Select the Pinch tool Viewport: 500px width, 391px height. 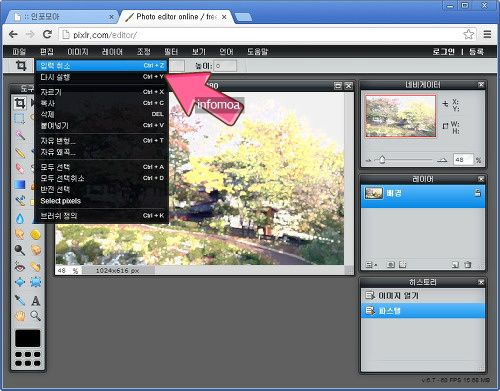point(36,282)
